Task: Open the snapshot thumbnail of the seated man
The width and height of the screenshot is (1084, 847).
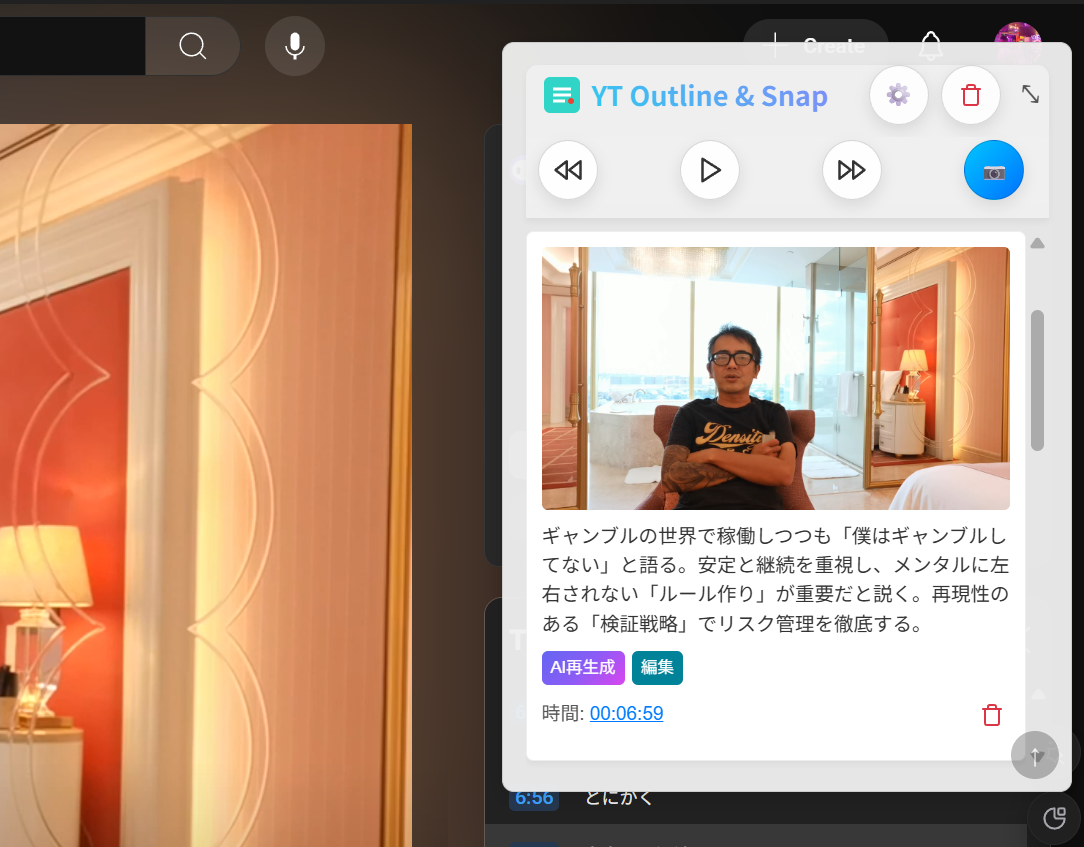Action: [775, 378]
